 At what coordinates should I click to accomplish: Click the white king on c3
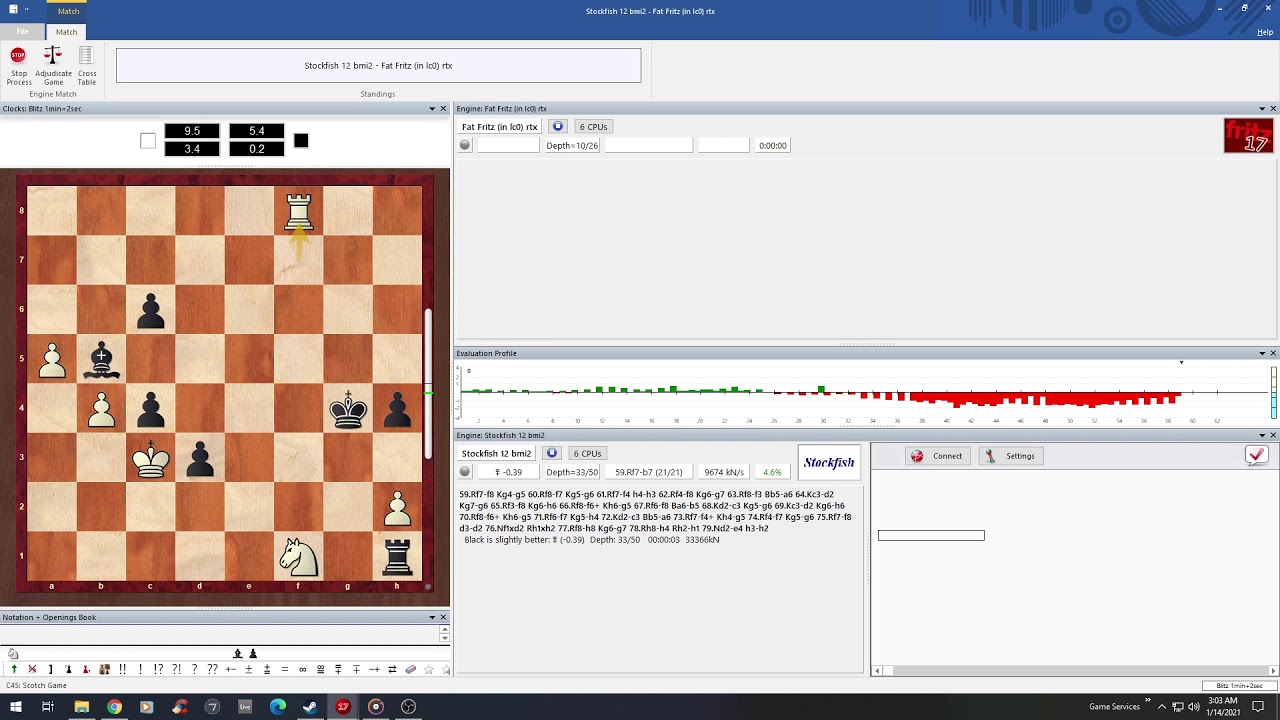click(150, 459)
